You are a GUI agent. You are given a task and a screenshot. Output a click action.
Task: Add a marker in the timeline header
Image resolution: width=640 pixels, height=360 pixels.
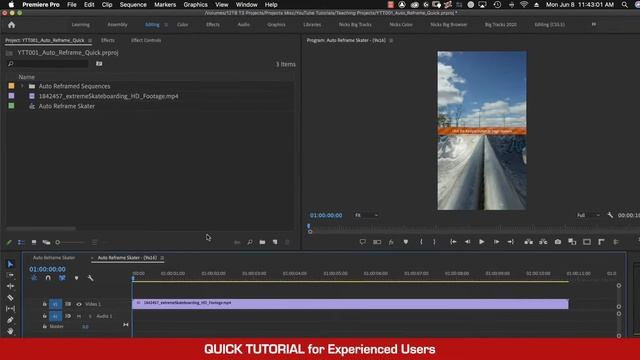76,278
